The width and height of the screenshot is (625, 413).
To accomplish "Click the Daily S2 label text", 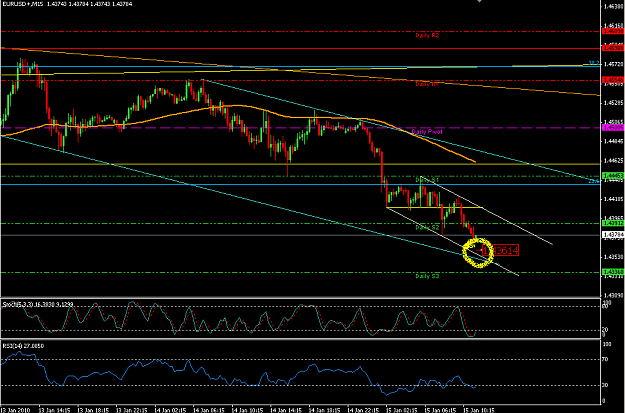I will click(x=427, y=227).
